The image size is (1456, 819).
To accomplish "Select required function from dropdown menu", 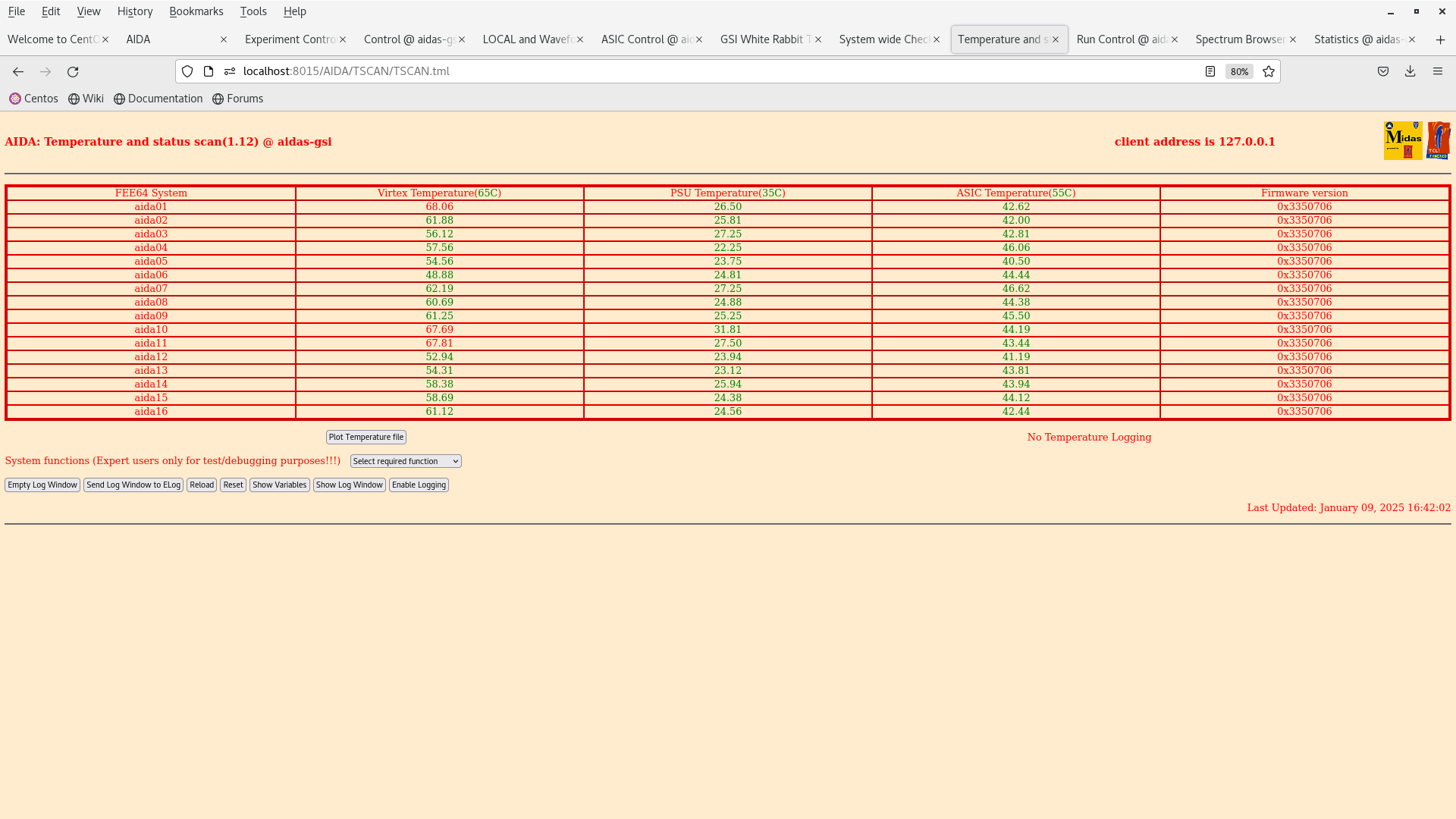I will 406,461.
